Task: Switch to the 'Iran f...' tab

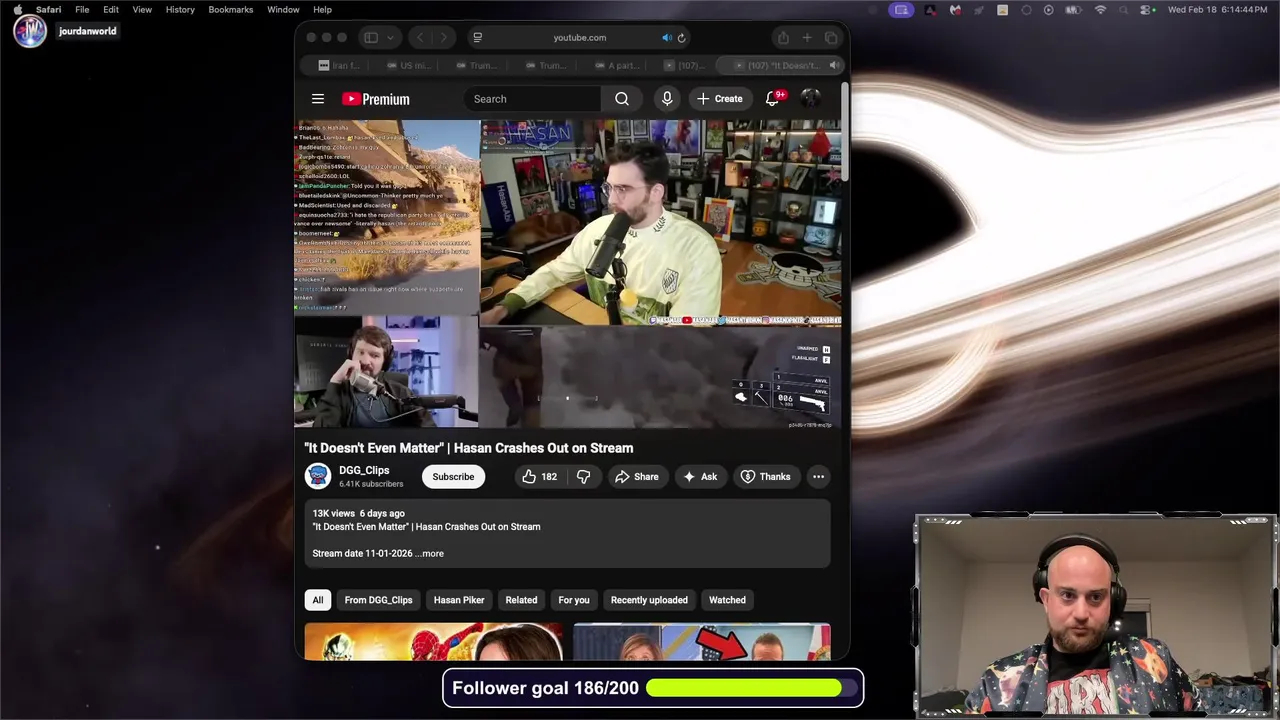Action: (x=339, y=65)
